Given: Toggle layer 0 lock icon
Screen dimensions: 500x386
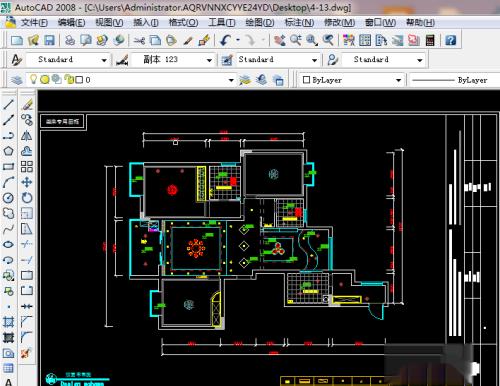Looking at the screenshot, I should pos(69,79).
